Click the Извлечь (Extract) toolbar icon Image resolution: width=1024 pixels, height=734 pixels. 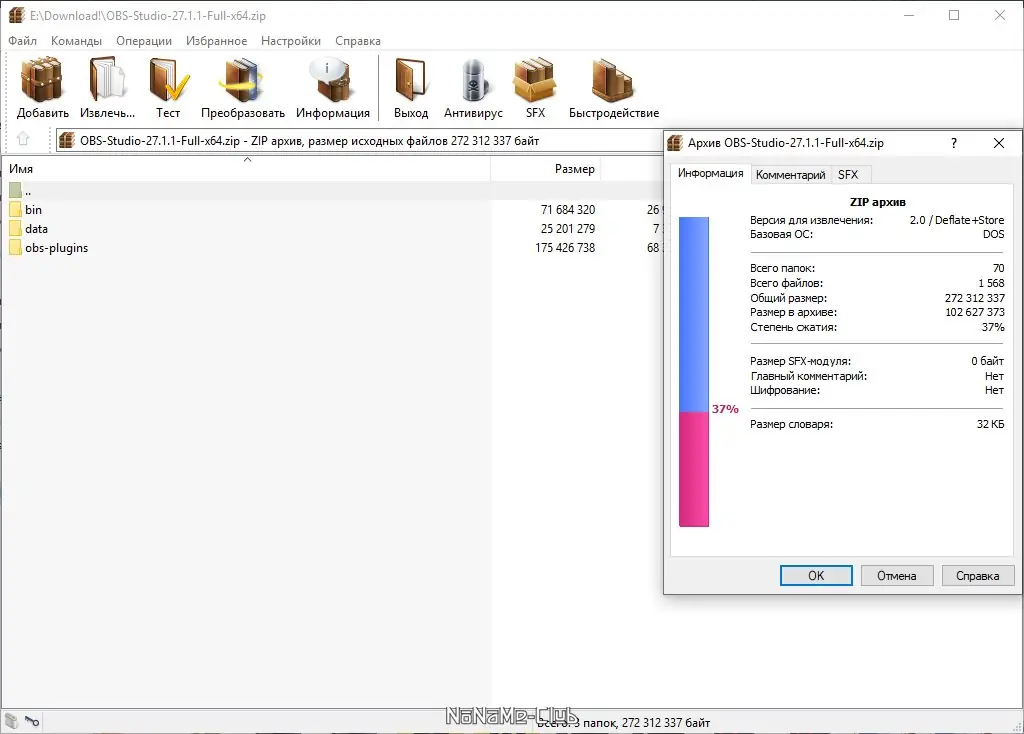coord(107,80)
